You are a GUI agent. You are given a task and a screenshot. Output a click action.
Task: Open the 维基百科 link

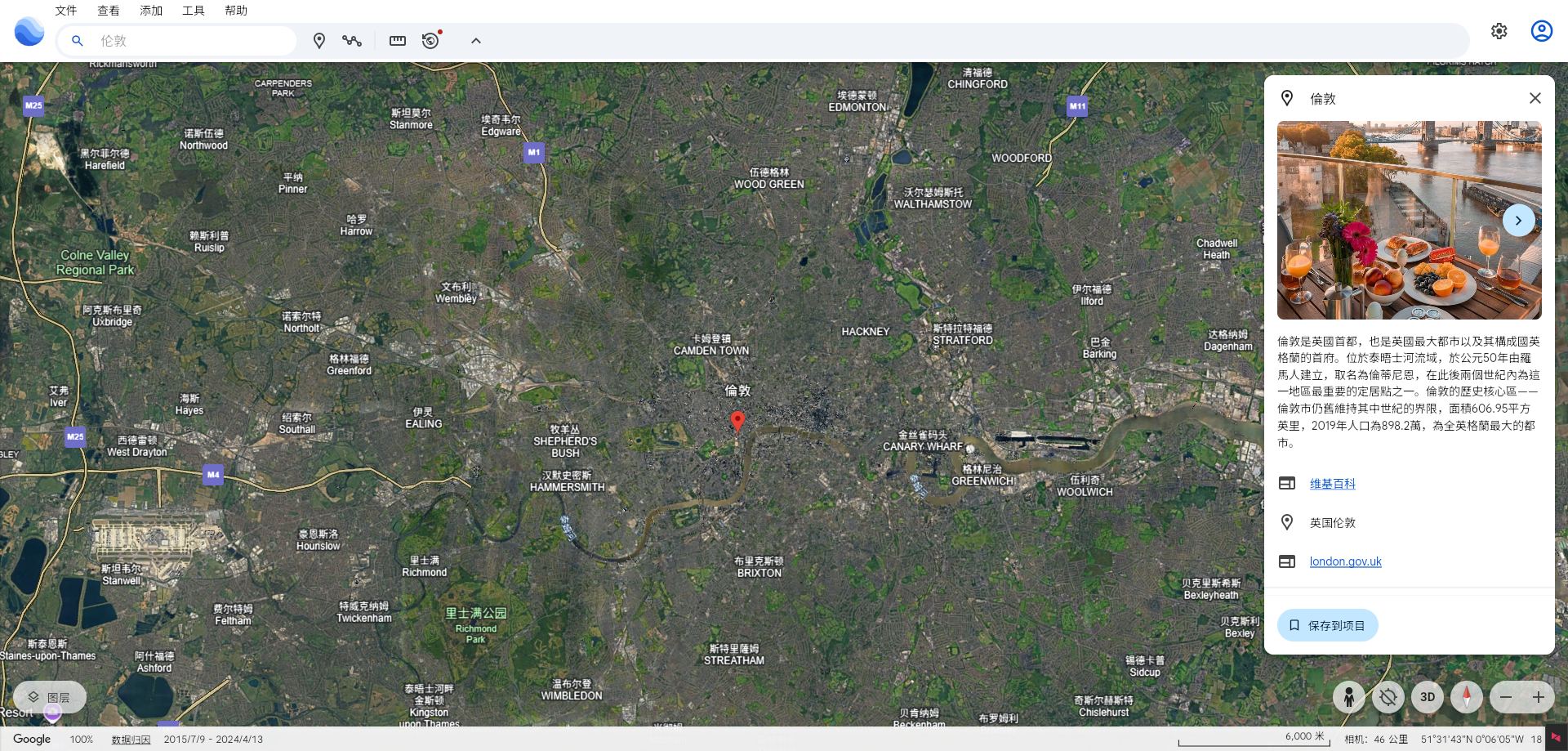tap(1332, 484)
